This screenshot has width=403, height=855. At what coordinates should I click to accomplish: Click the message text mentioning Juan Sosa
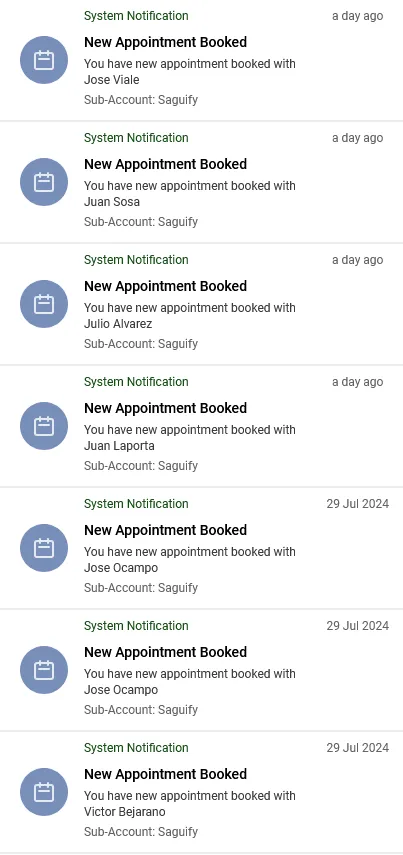pos(190,194)
